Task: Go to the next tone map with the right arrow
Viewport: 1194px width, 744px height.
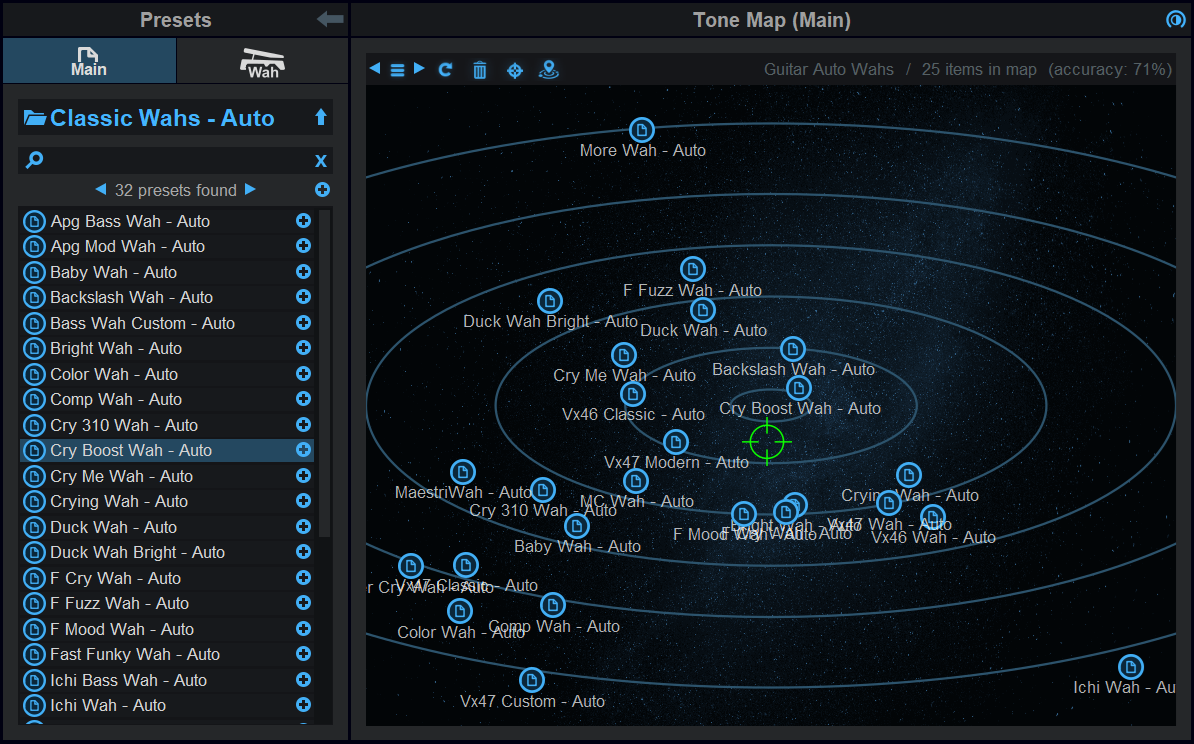Action: click(x=419, y=69)
